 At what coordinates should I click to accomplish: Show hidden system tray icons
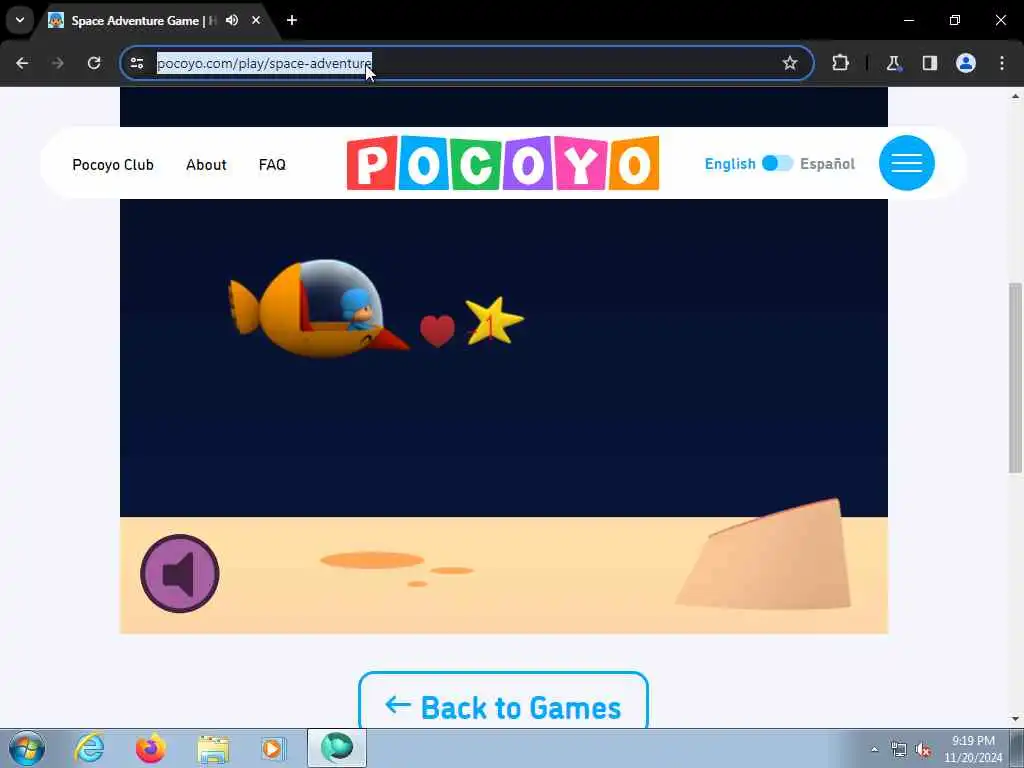coord(874,749)
